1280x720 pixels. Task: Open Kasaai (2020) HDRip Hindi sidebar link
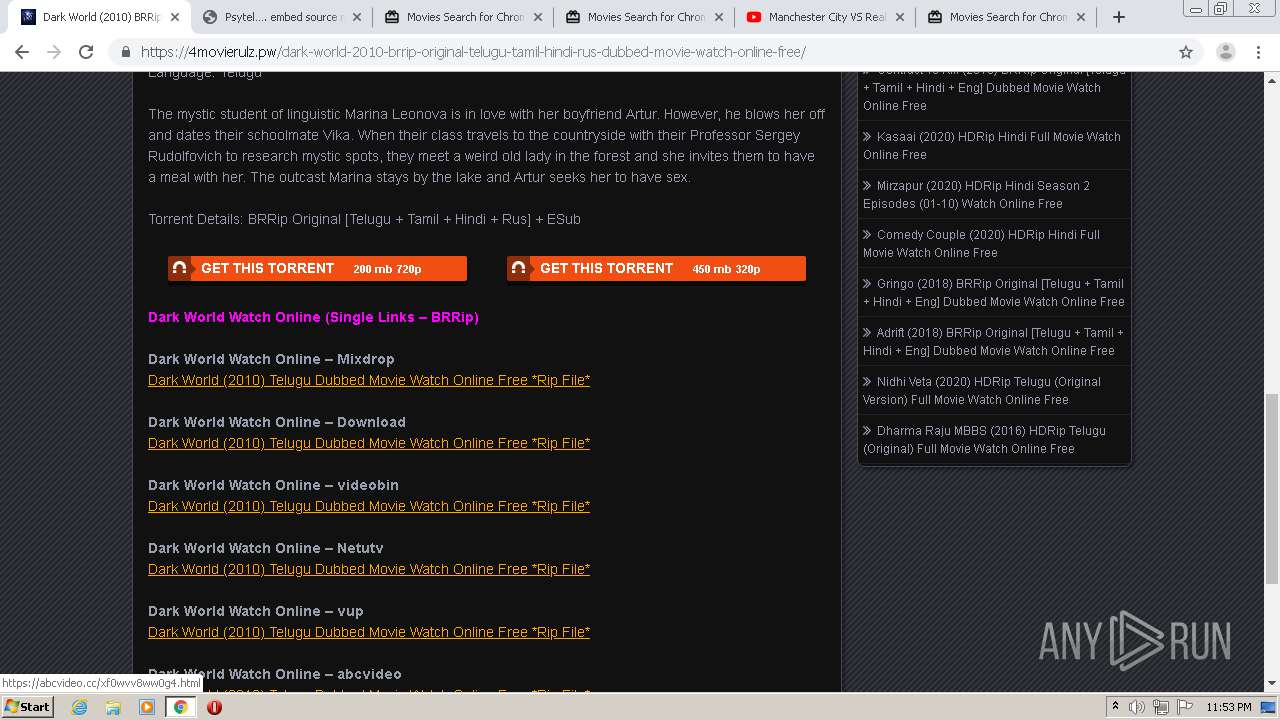point(992,145)
